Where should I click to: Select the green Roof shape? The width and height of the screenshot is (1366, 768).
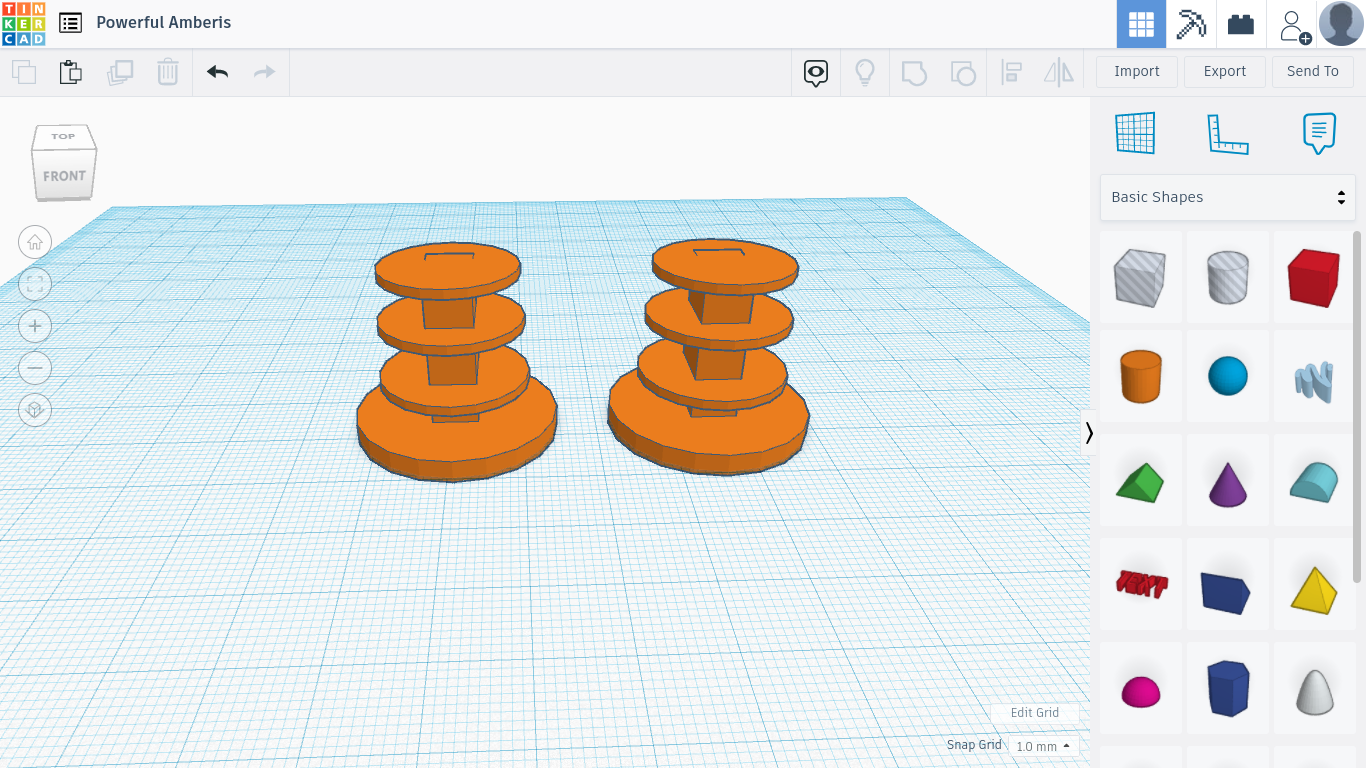1141,481
